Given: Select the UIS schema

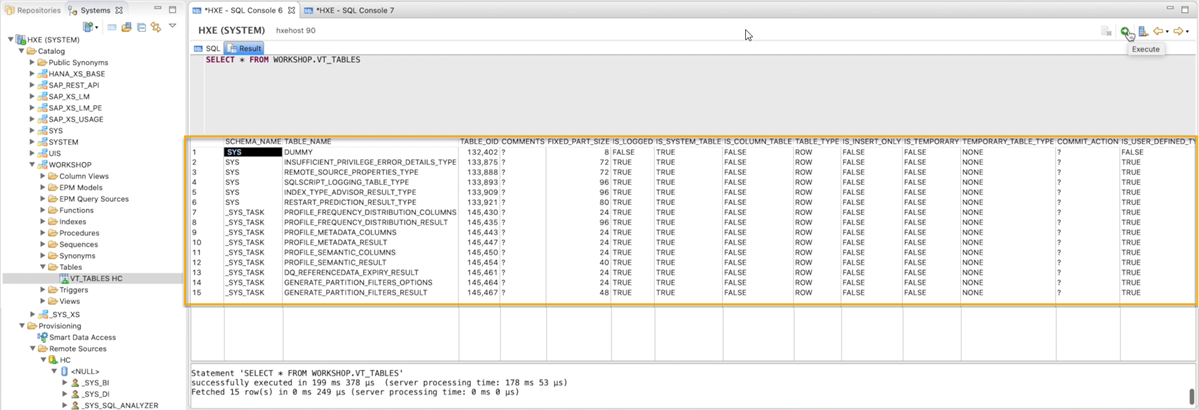Looking at the screenshot, I should (50, 153).
